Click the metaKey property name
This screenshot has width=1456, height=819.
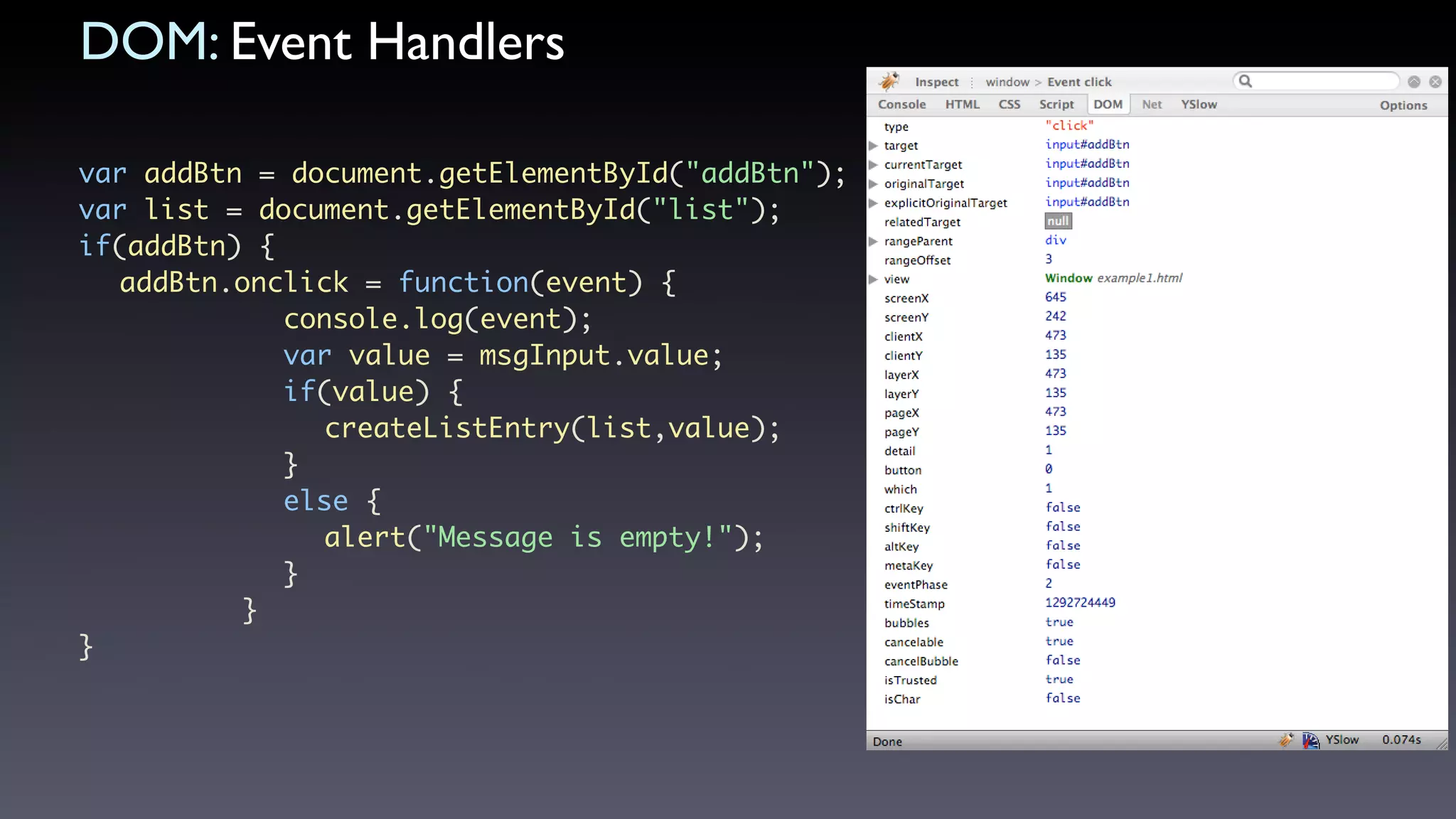(909, 566)
